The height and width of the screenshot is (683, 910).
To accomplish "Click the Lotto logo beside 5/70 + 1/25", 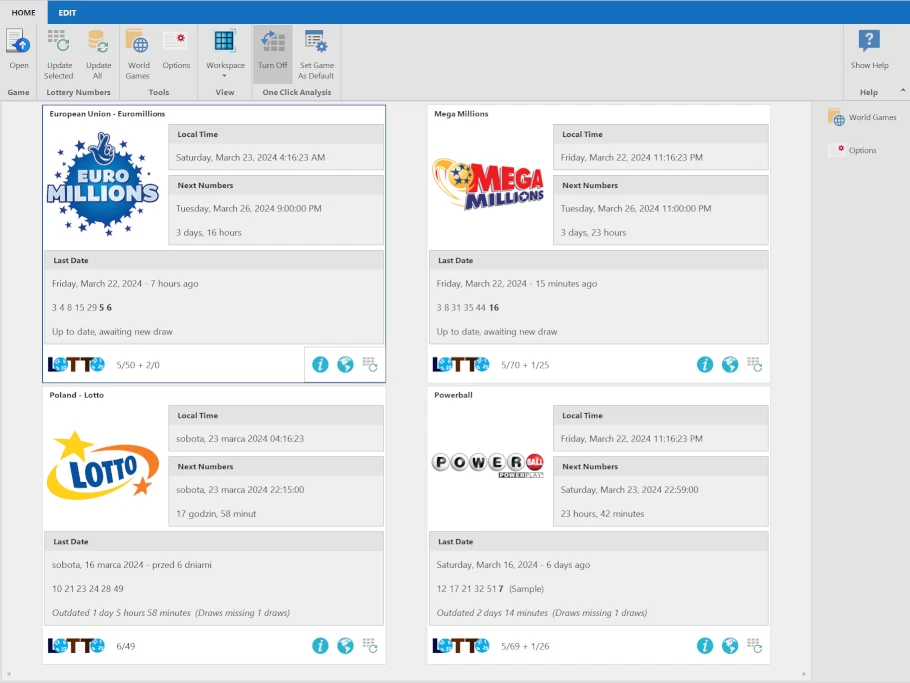I will coord(461,364).
